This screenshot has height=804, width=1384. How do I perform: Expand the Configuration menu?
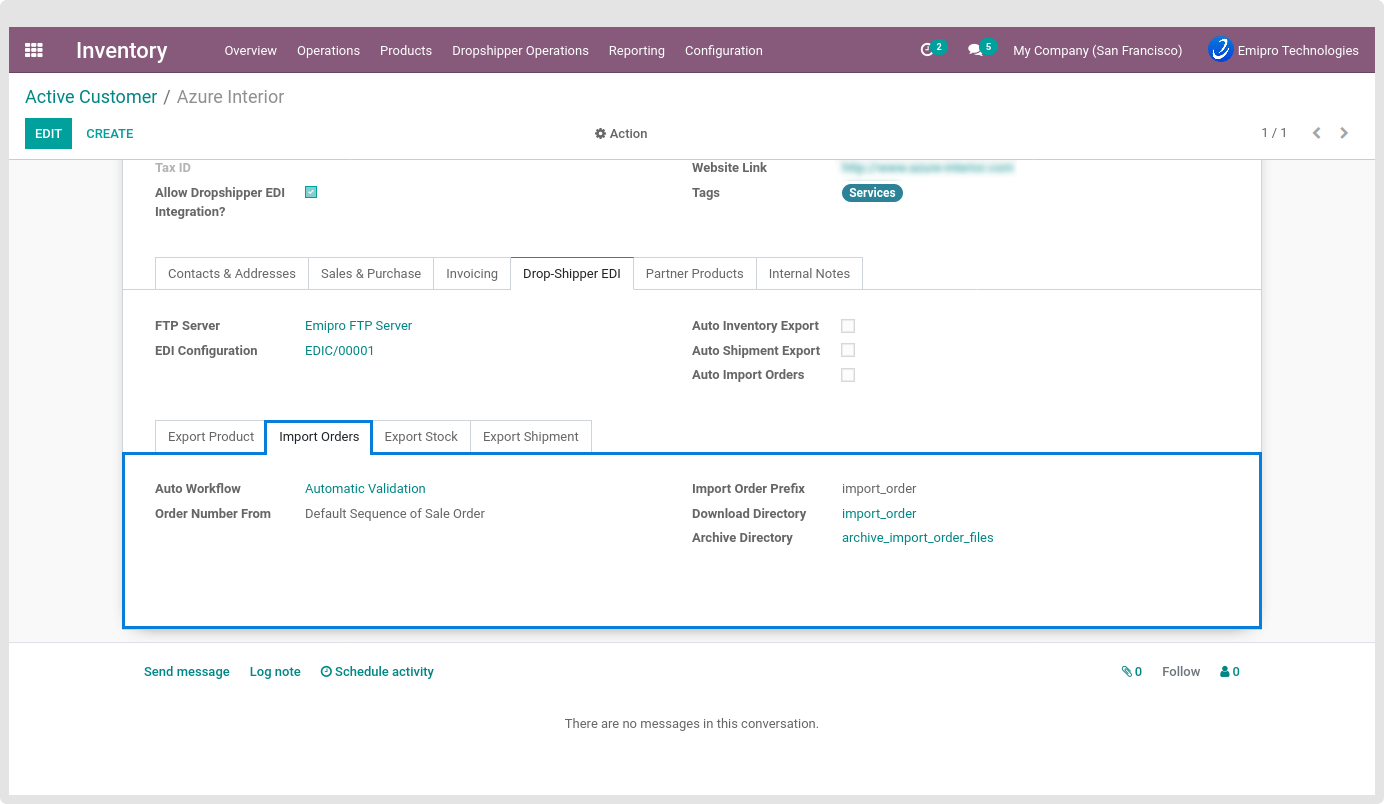(x=723, y=50)
